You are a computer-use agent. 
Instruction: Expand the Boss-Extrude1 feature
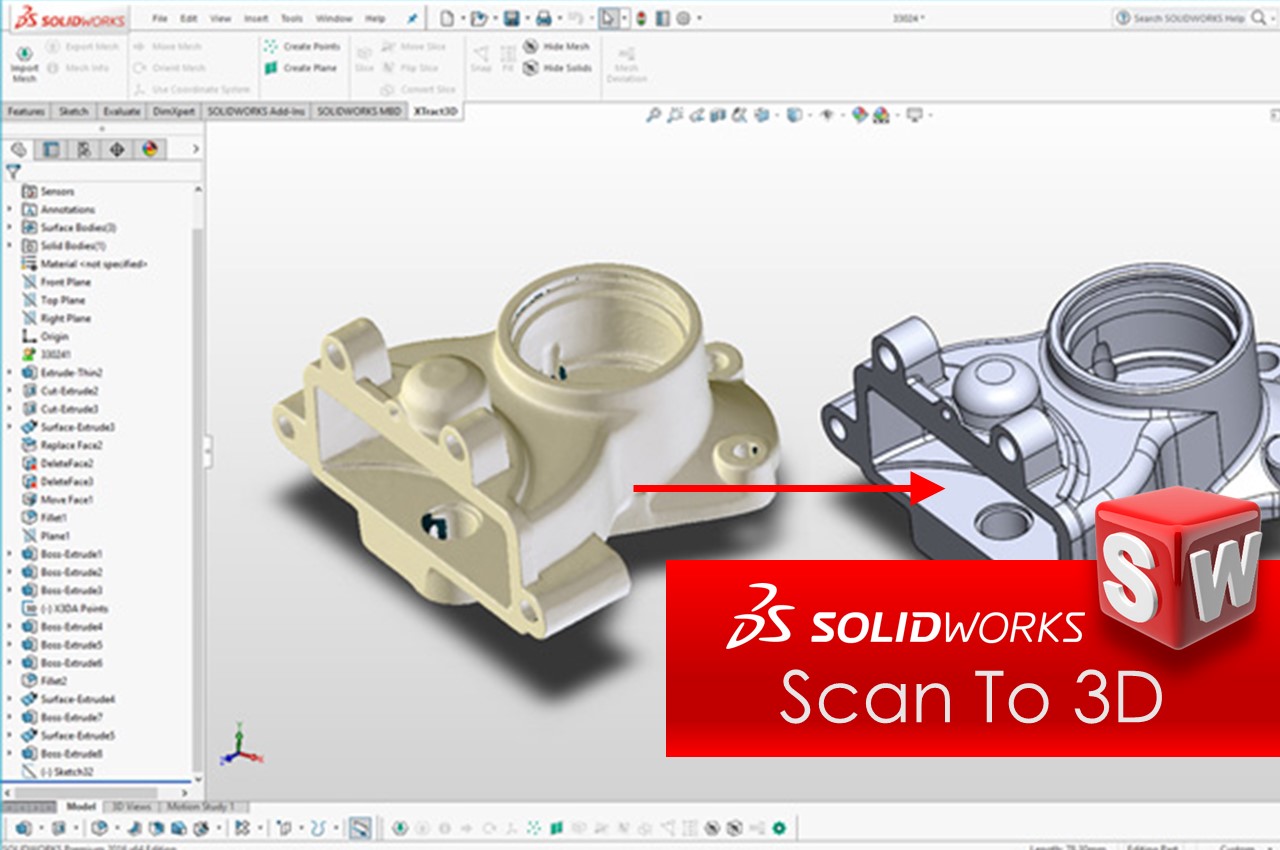(x=8, y=553)
